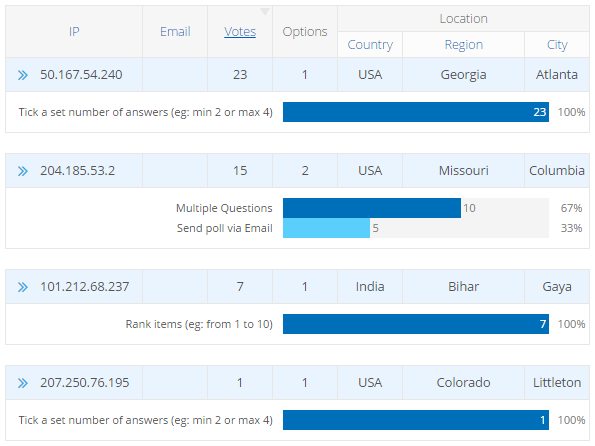The width and height of the screenshot is (595, 446).
Task: Select IP address 50.167.54.240
Action: [x=81, y=75]
